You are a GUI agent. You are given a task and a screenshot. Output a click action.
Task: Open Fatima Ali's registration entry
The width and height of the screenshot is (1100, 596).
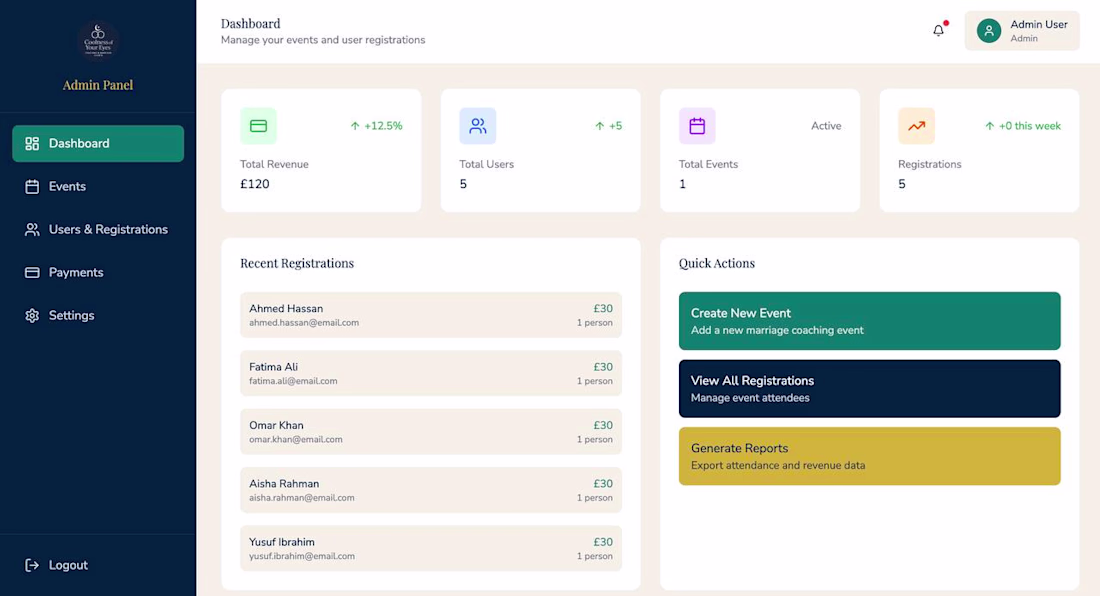pyautogui.click(x=430, y=373)
